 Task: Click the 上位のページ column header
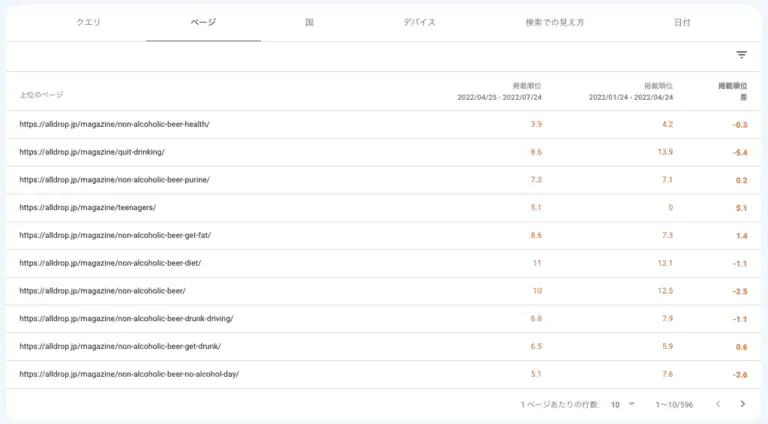point(41,95)
